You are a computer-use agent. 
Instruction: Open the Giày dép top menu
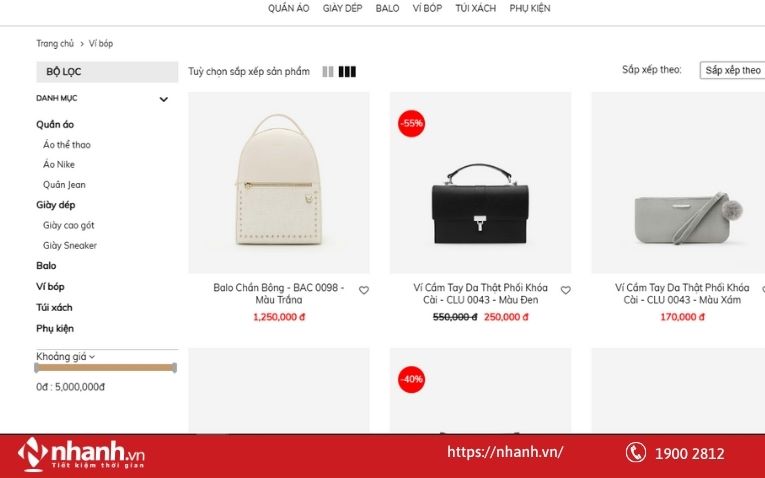pyautogui.click(x=342, y=8)
